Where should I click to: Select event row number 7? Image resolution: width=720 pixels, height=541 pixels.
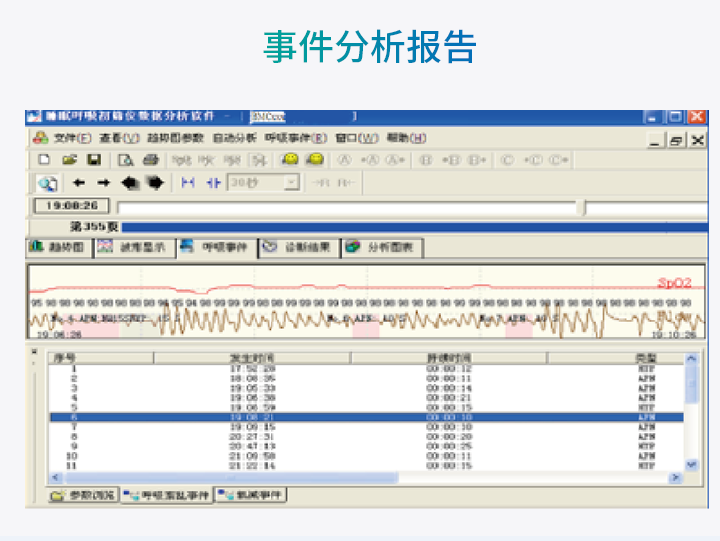366,427
